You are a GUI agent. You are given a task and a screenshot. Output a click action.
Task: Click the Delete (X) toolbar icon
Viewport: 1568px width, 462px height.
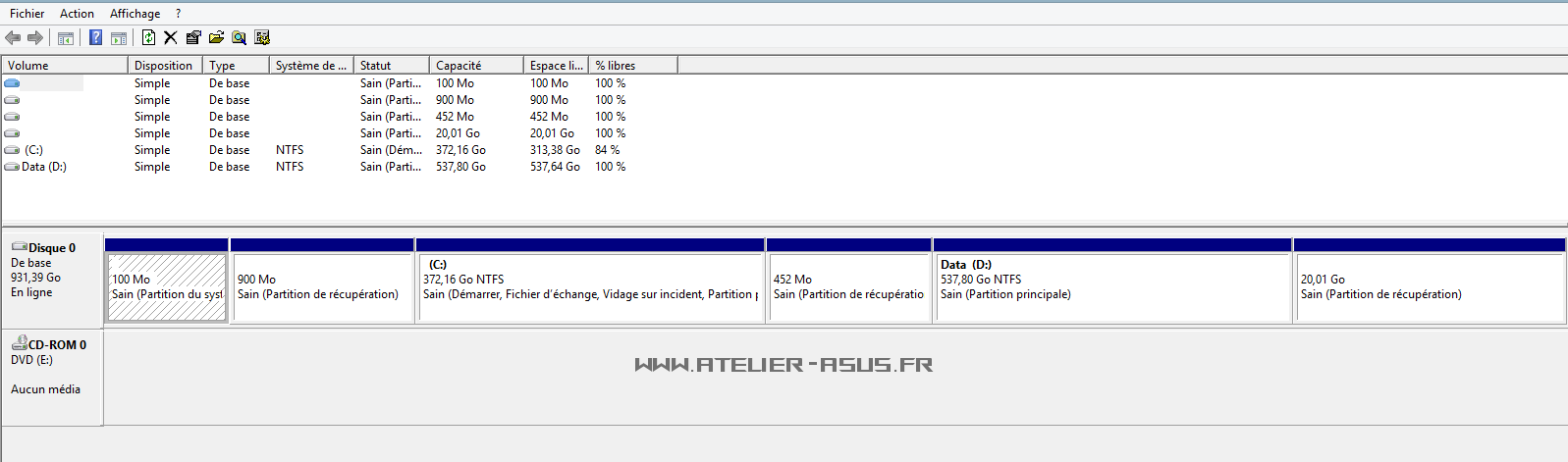[x=171, y=37]
